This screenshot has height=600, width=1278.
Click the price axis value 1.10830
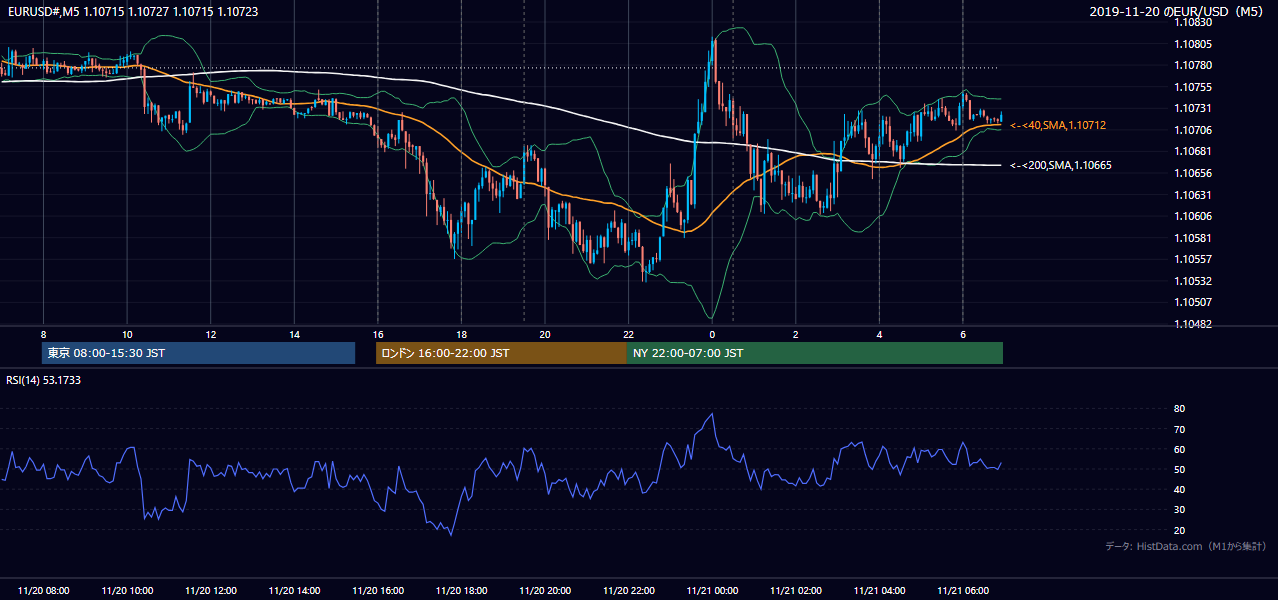click(x=1193, y=22)
